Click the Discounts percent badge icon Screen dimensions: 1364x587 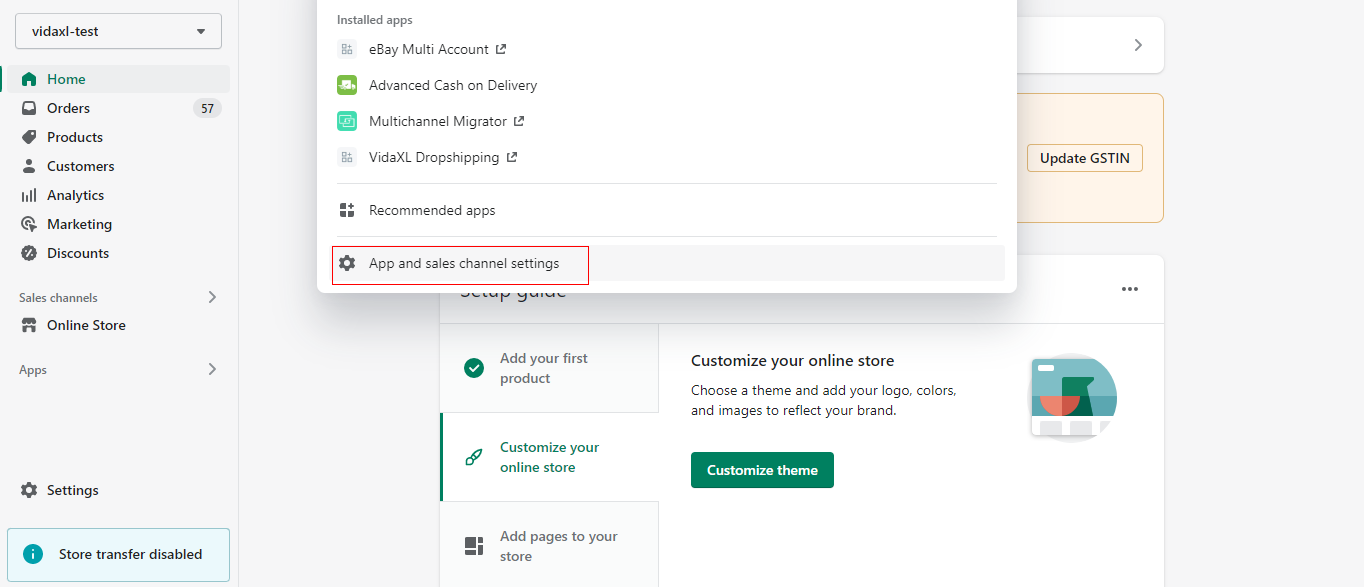pyautogui.click(x=29, y=253)
